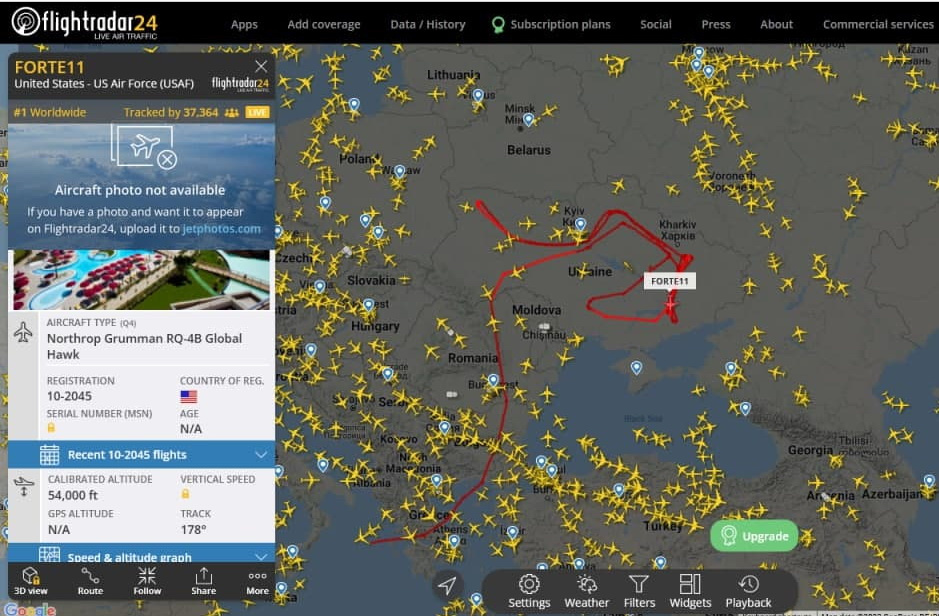Open the Filters panel
The height and width of the screenshot is (616, 939).
pyautogui.click(x=639, y=591)
